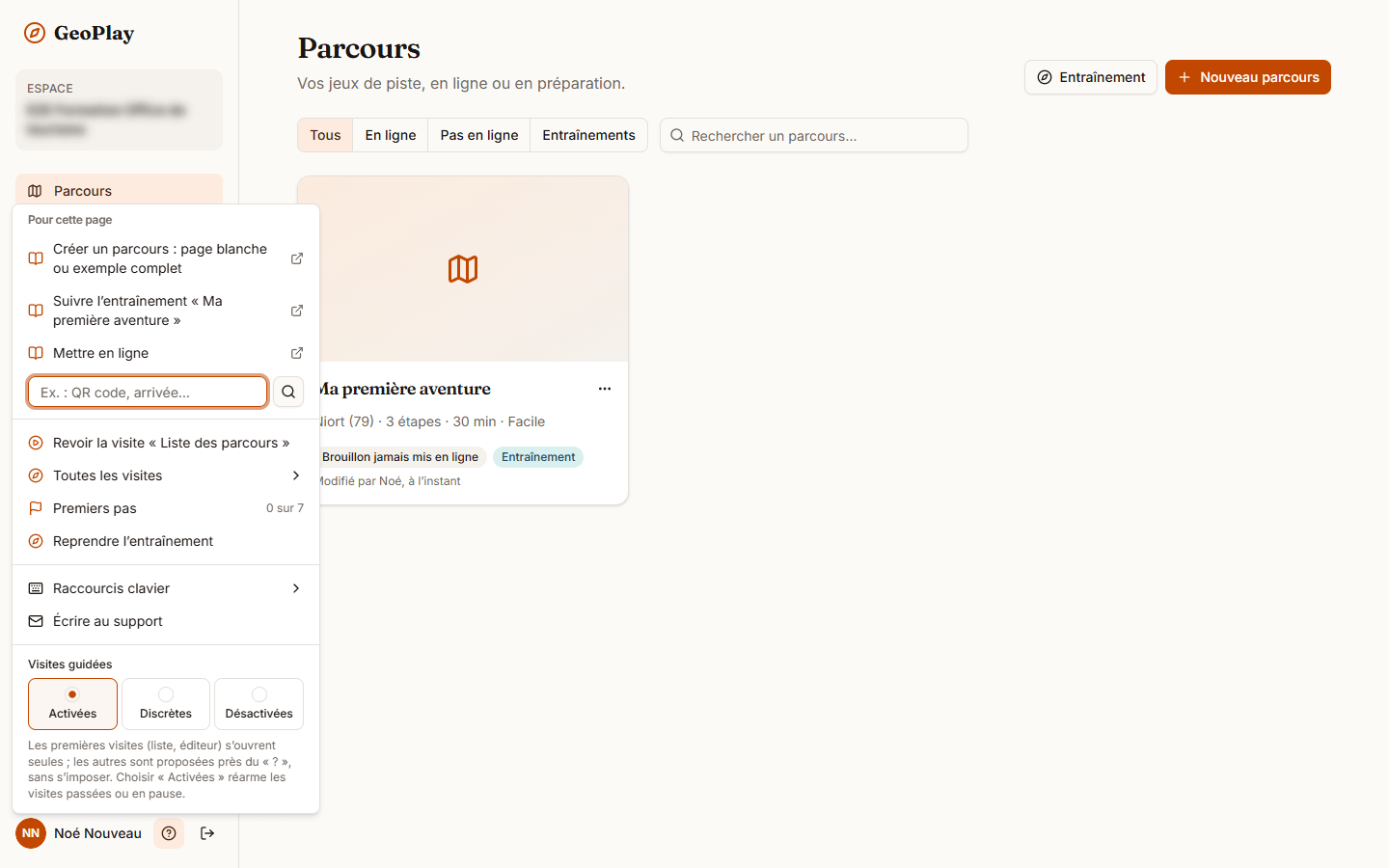Expand the 'Toutes les visites' submenu

point(166,475)
